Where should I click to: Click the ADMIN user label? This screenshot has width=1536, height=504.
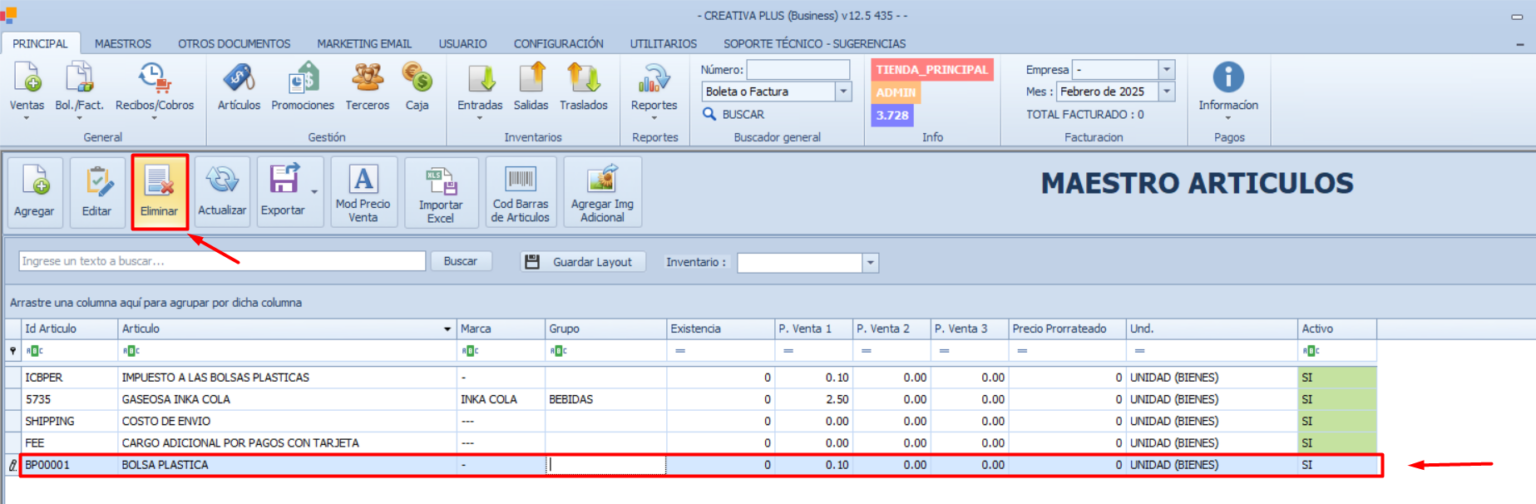(x=895, y=92)
